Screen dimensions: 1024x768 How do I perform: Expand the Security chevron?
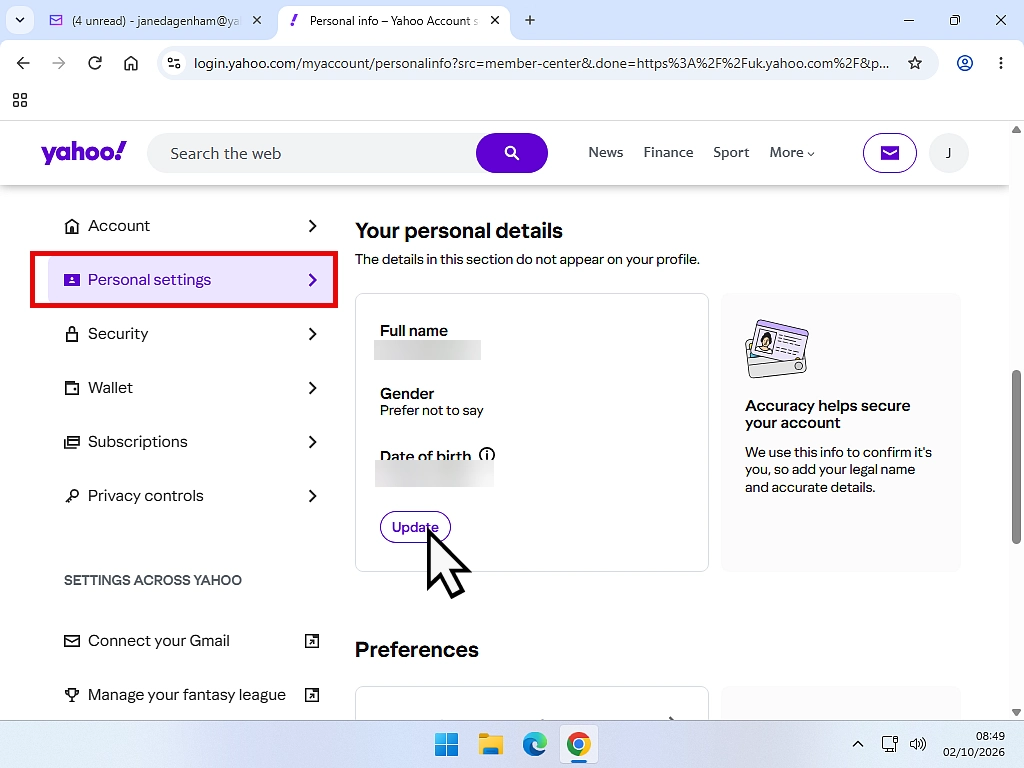(x=312, y=334)
